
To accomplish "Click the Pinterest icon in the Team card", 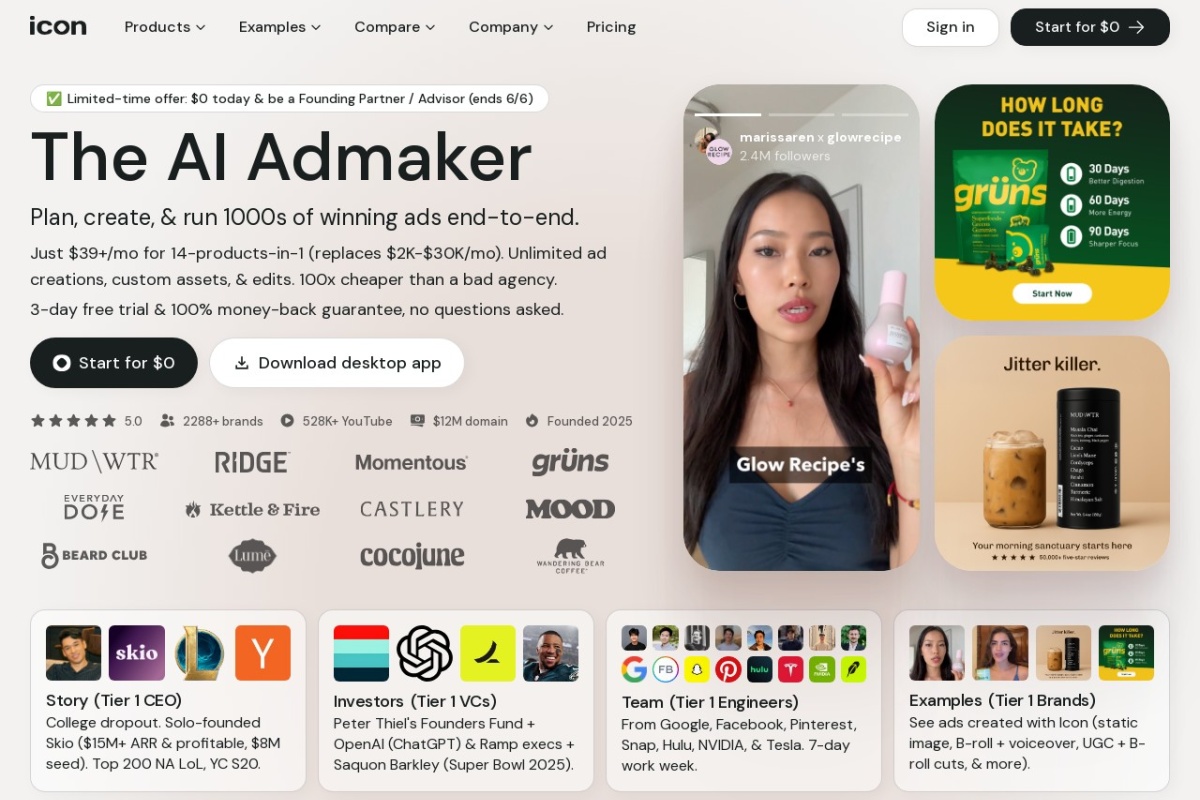I will [x=728, y=669].
